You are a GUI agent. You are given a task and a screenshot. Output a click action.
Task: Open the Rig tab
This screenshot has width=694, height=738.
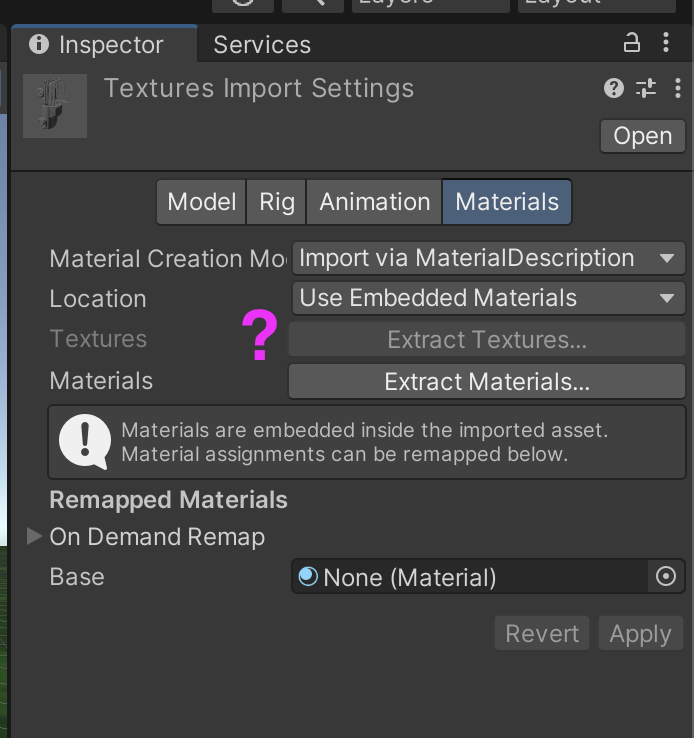(277, 202)
